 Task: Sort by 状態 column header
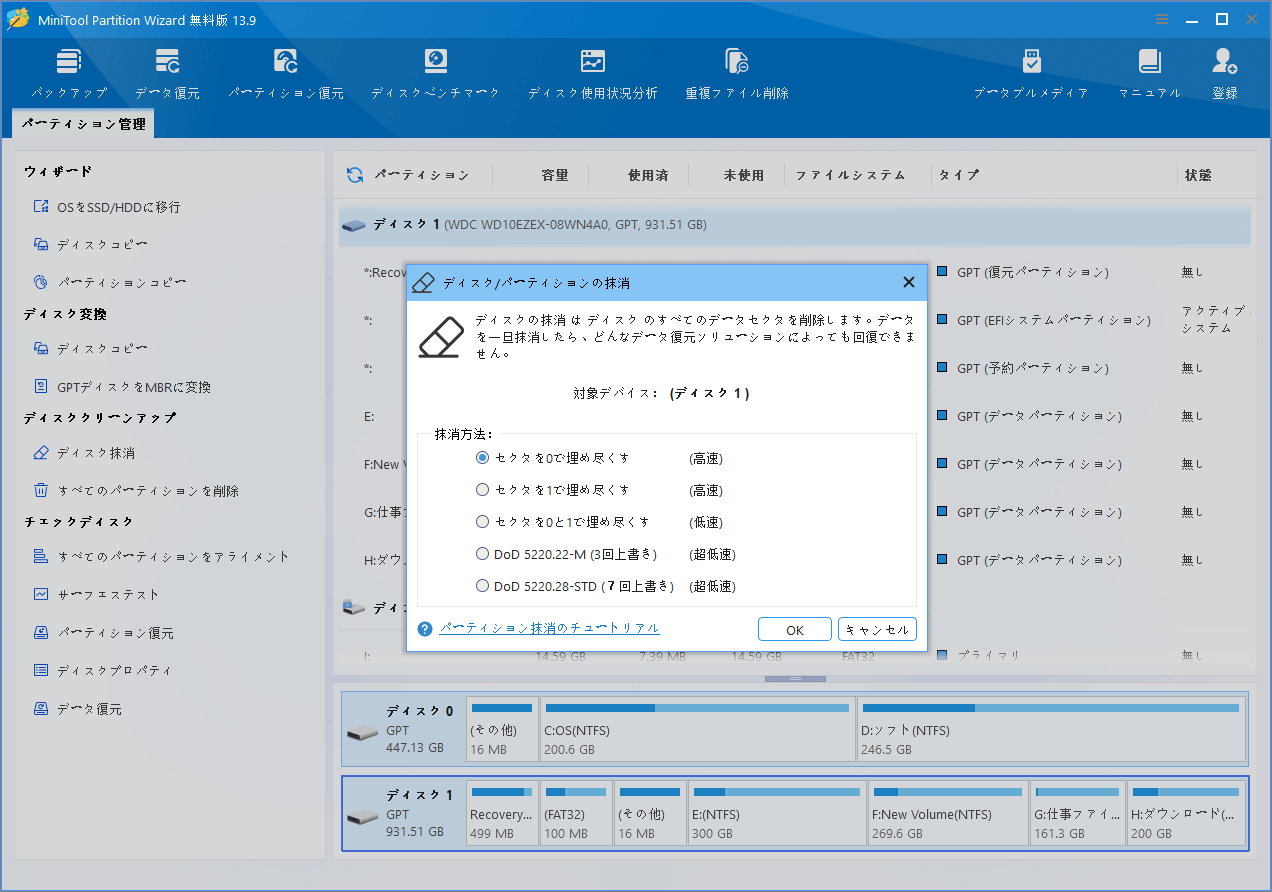point(1198,175)
